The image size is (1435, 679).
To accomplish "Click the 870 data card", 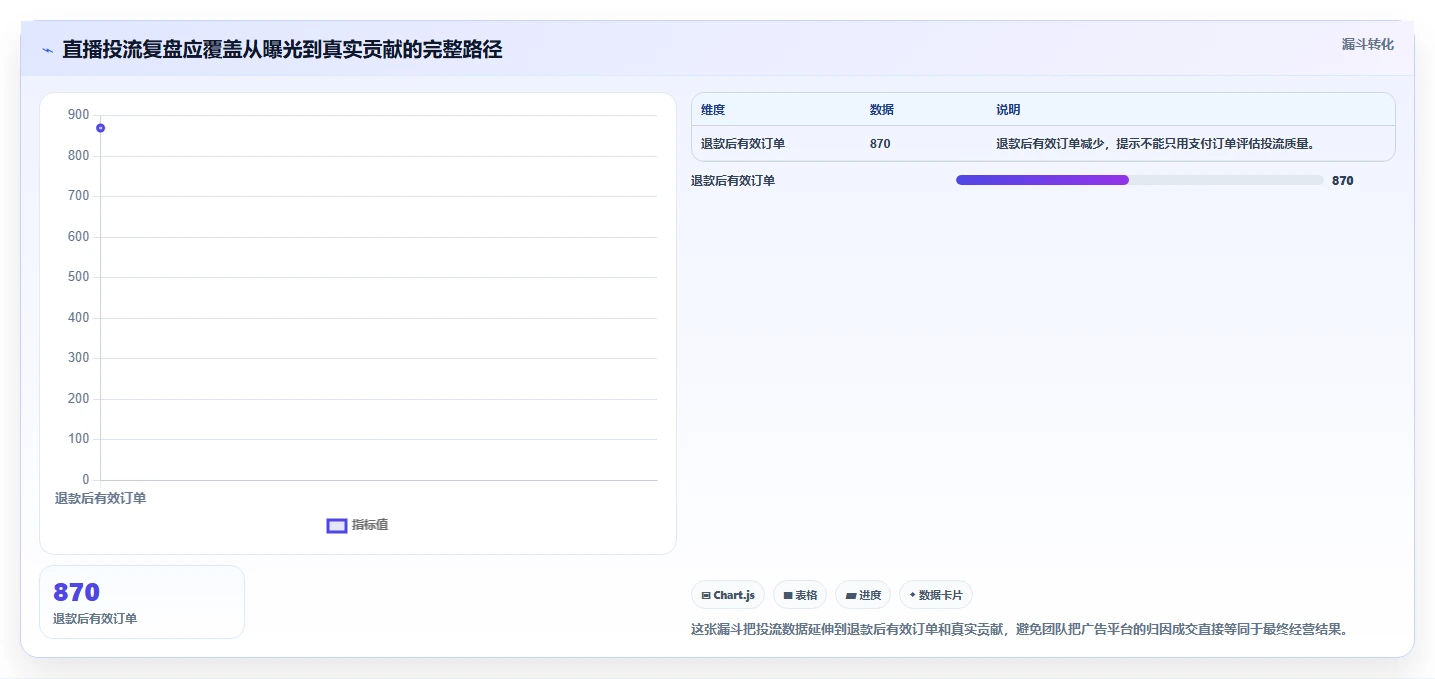I will [x=142, y=602].
